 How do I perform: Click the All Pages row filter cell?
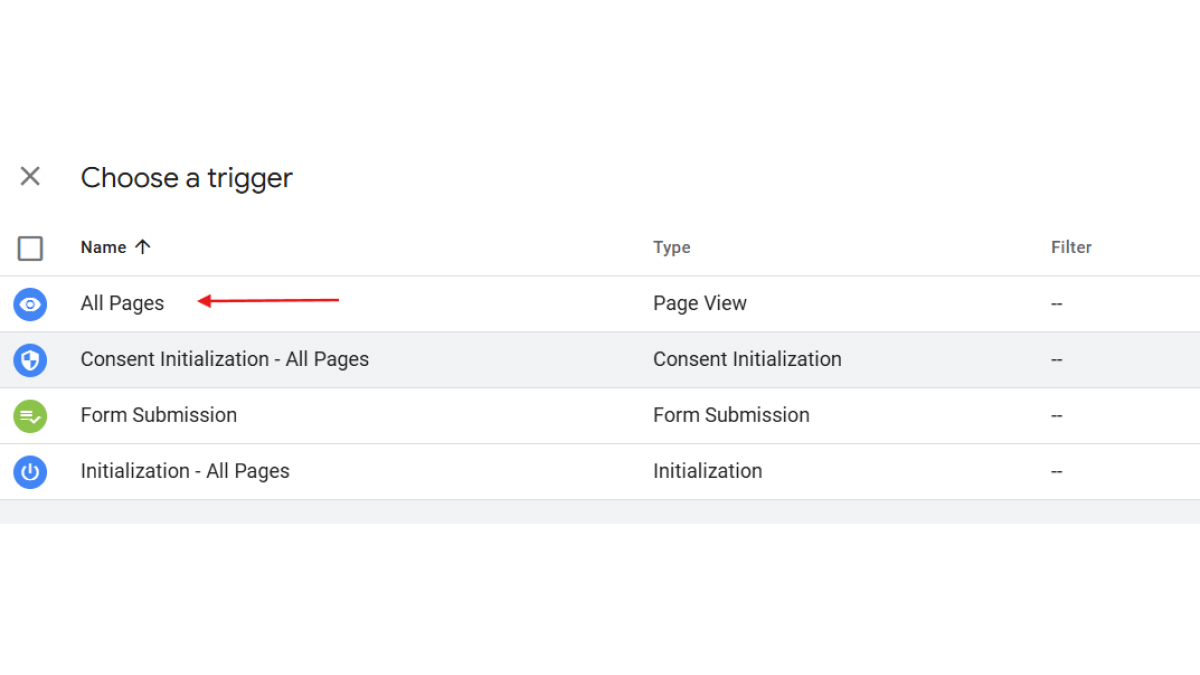(1056, 304)
